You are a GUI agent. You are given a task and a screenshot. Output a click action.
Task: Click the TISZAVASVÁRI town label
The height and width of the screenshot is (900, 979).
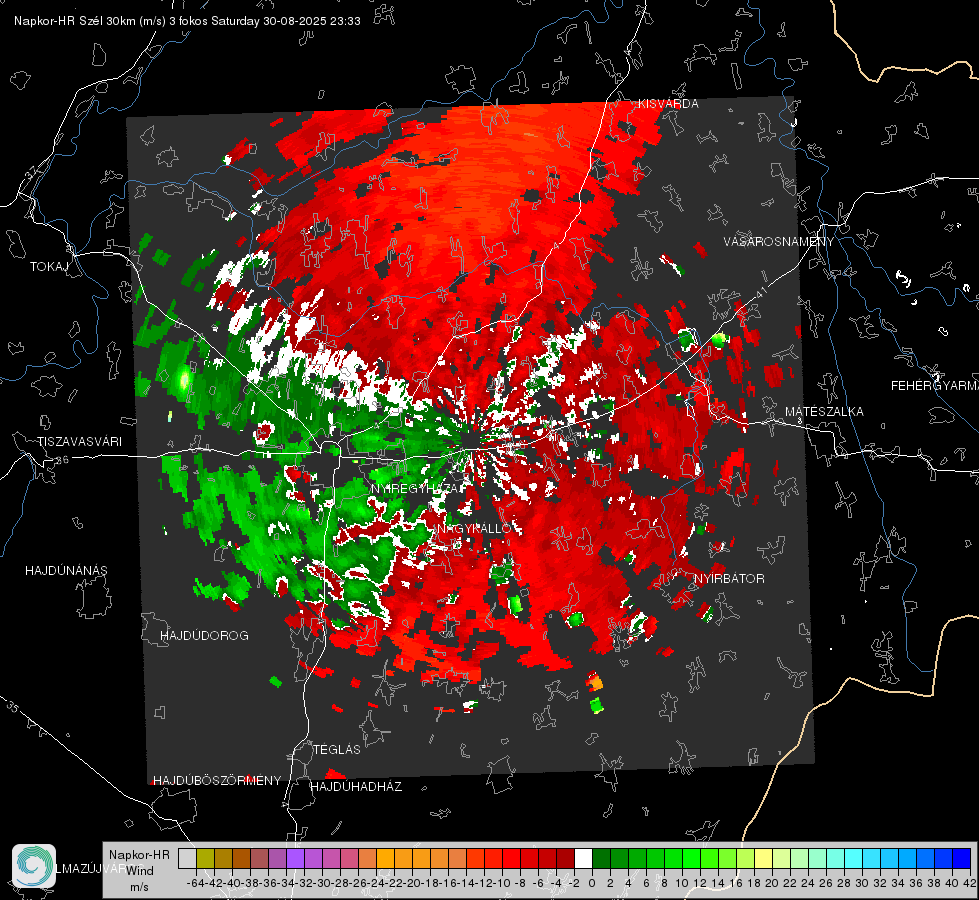coord(79,442)
